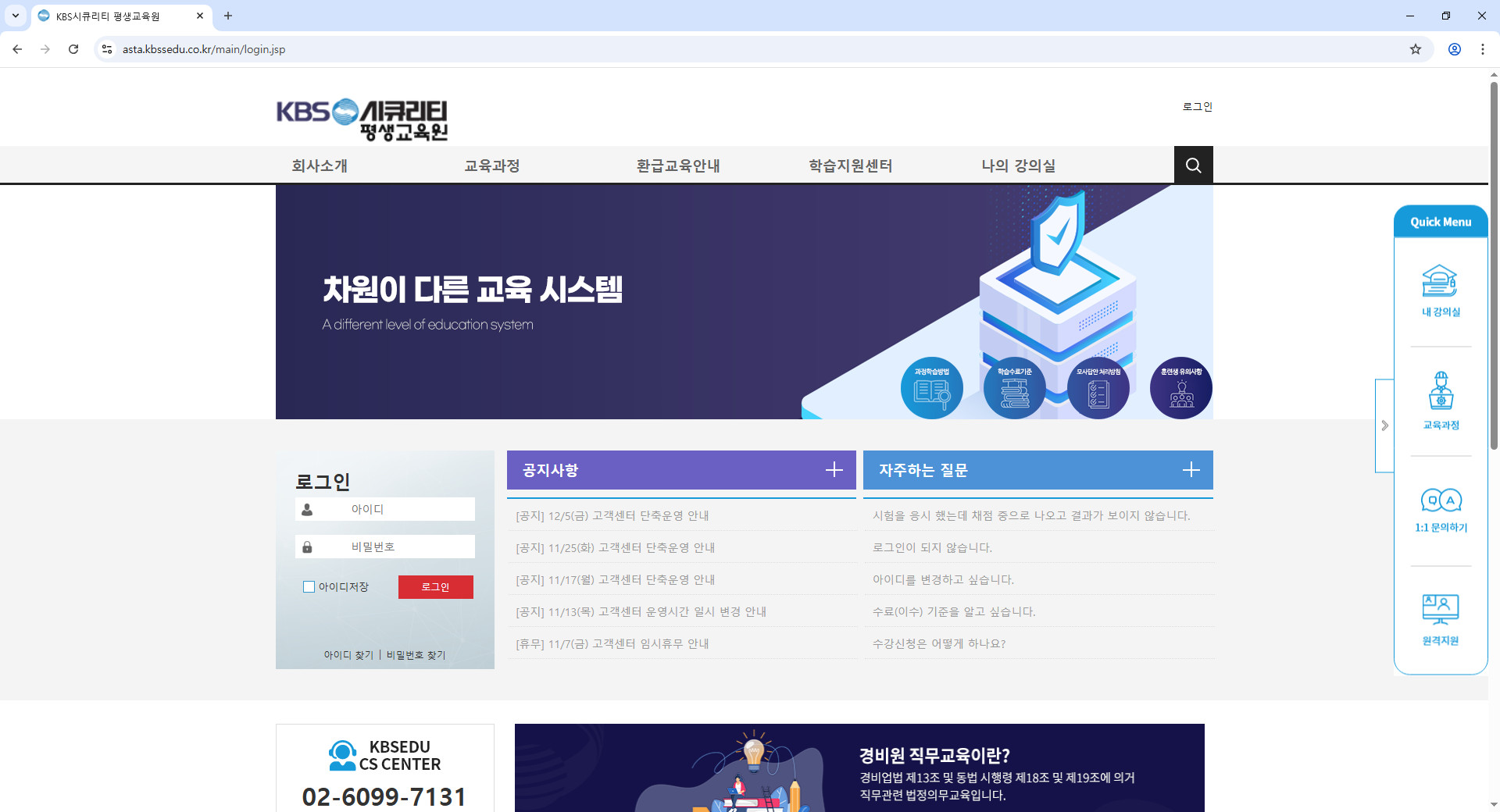Collapse the Quick Menu side chevron
The height and width of the screenshot is (812, 1500).
coord(1385,426)
